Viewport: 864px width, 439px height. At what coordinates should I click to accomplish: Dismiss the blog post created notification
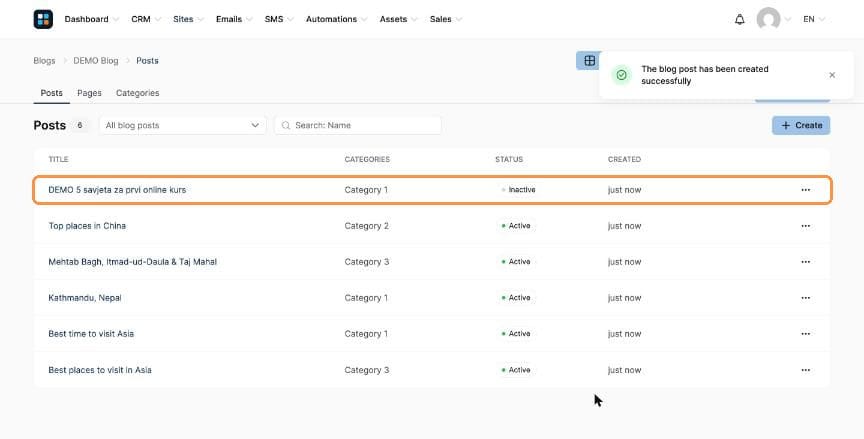click(x=832, y=75)
